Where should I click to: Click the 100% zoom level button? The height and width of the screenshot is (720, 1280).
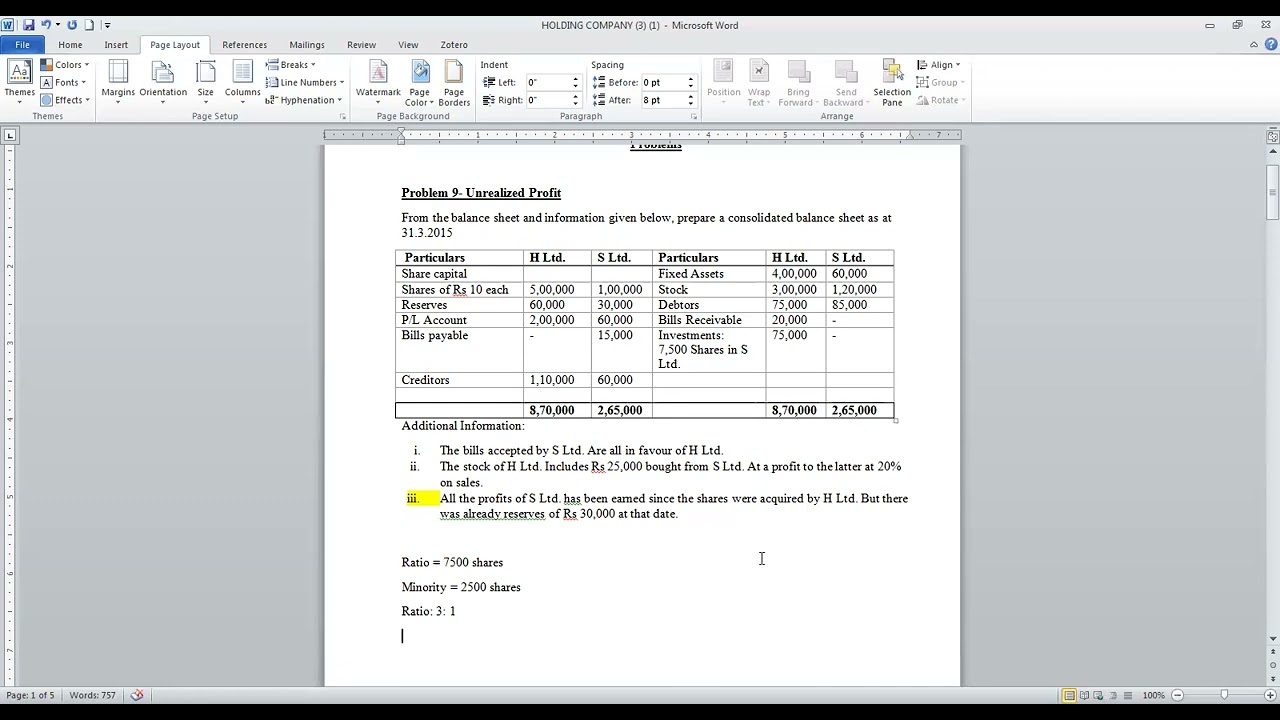[x=1153, y=695]
